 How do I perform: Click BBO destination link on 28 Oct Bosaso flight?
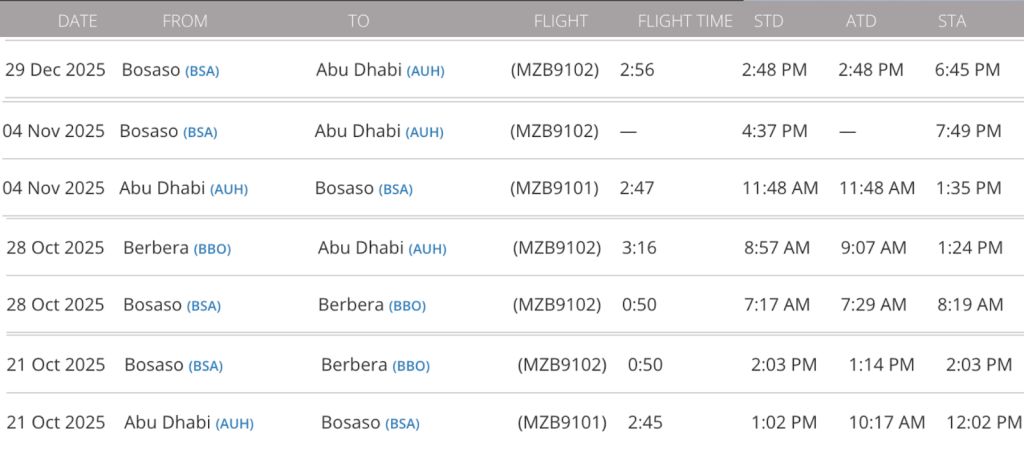tap(406, 306)
